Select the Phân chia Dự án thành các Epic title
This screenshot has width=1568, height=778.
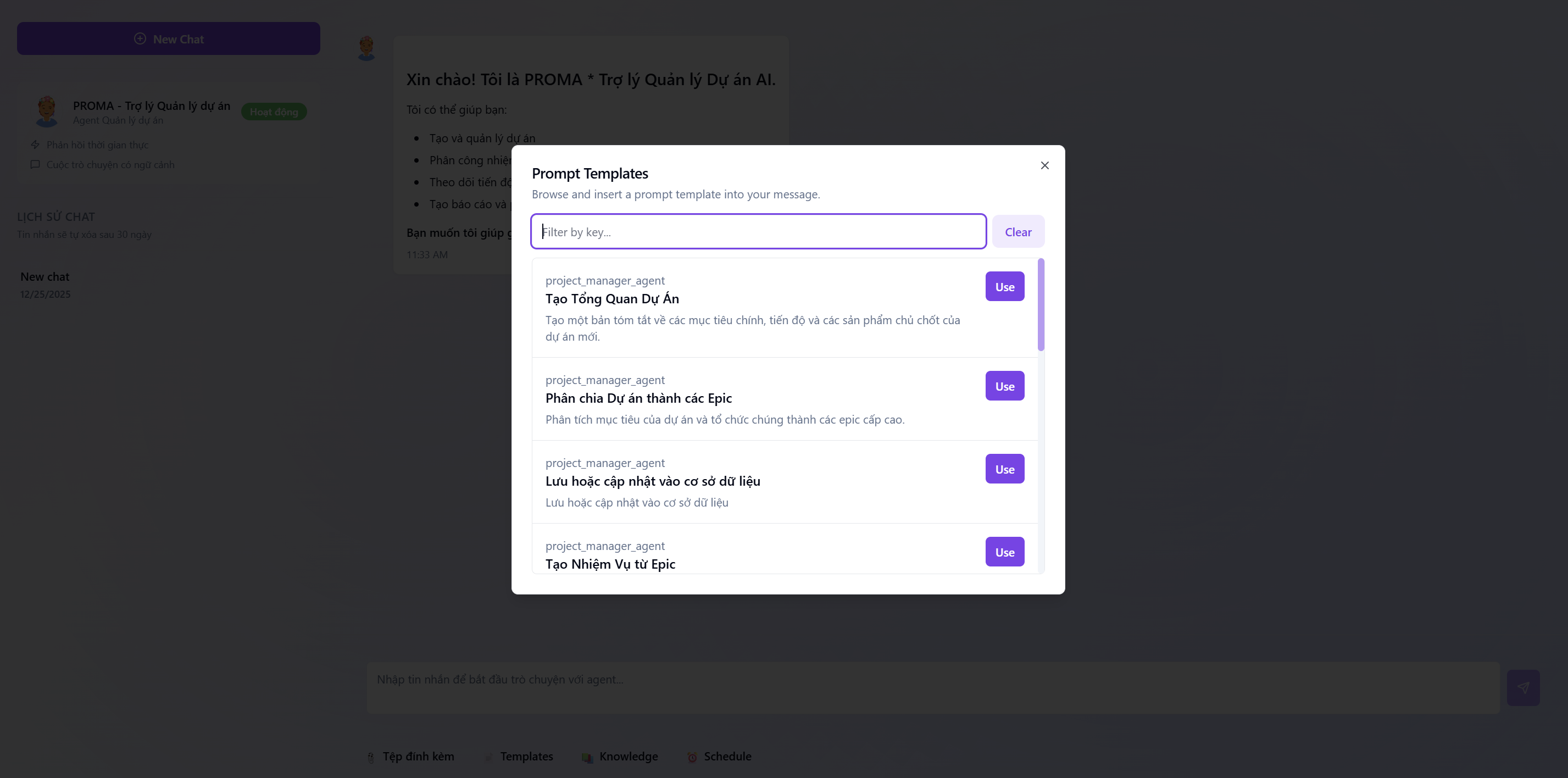[x=638, y=398]
